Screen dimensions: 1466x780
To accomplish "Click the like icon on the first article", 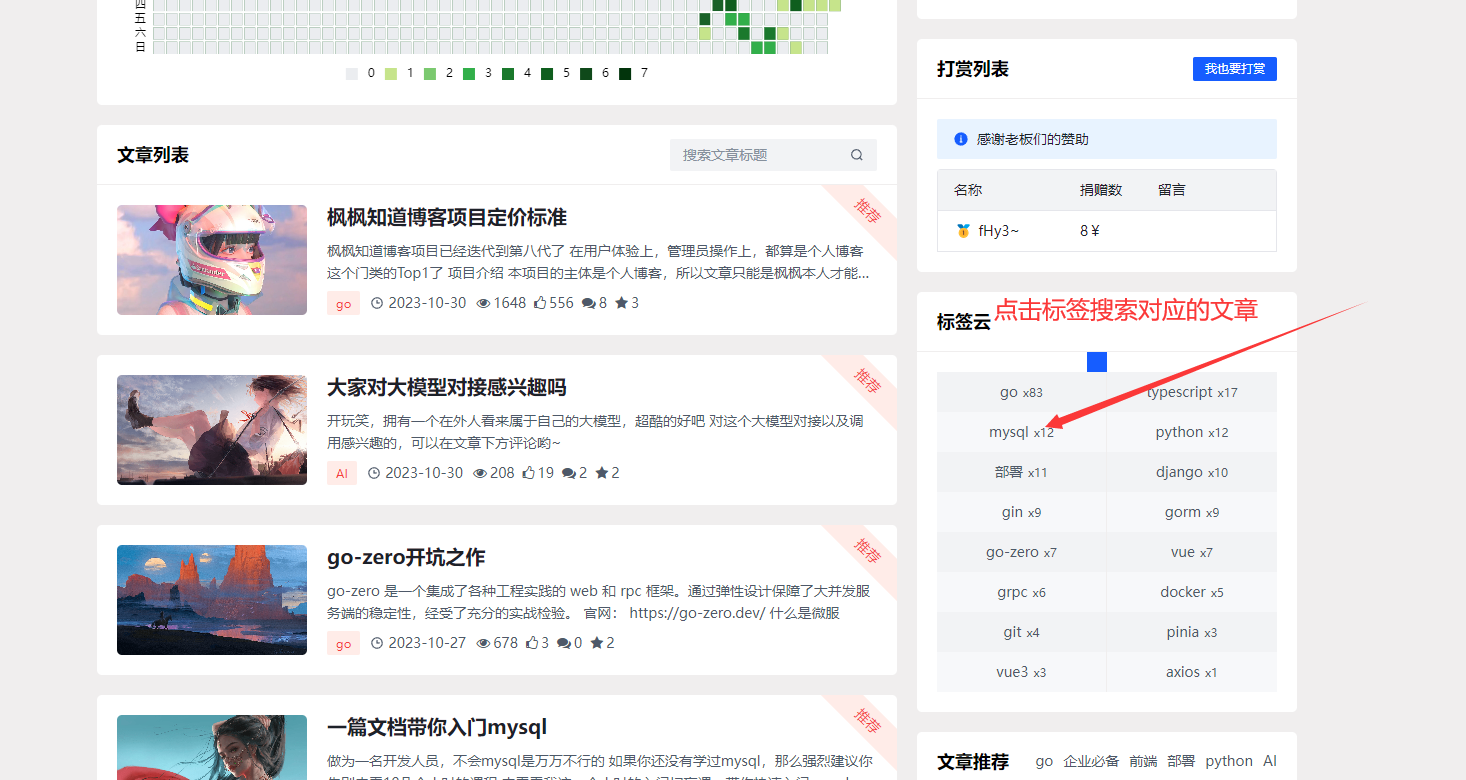I will tap(540, 303).
